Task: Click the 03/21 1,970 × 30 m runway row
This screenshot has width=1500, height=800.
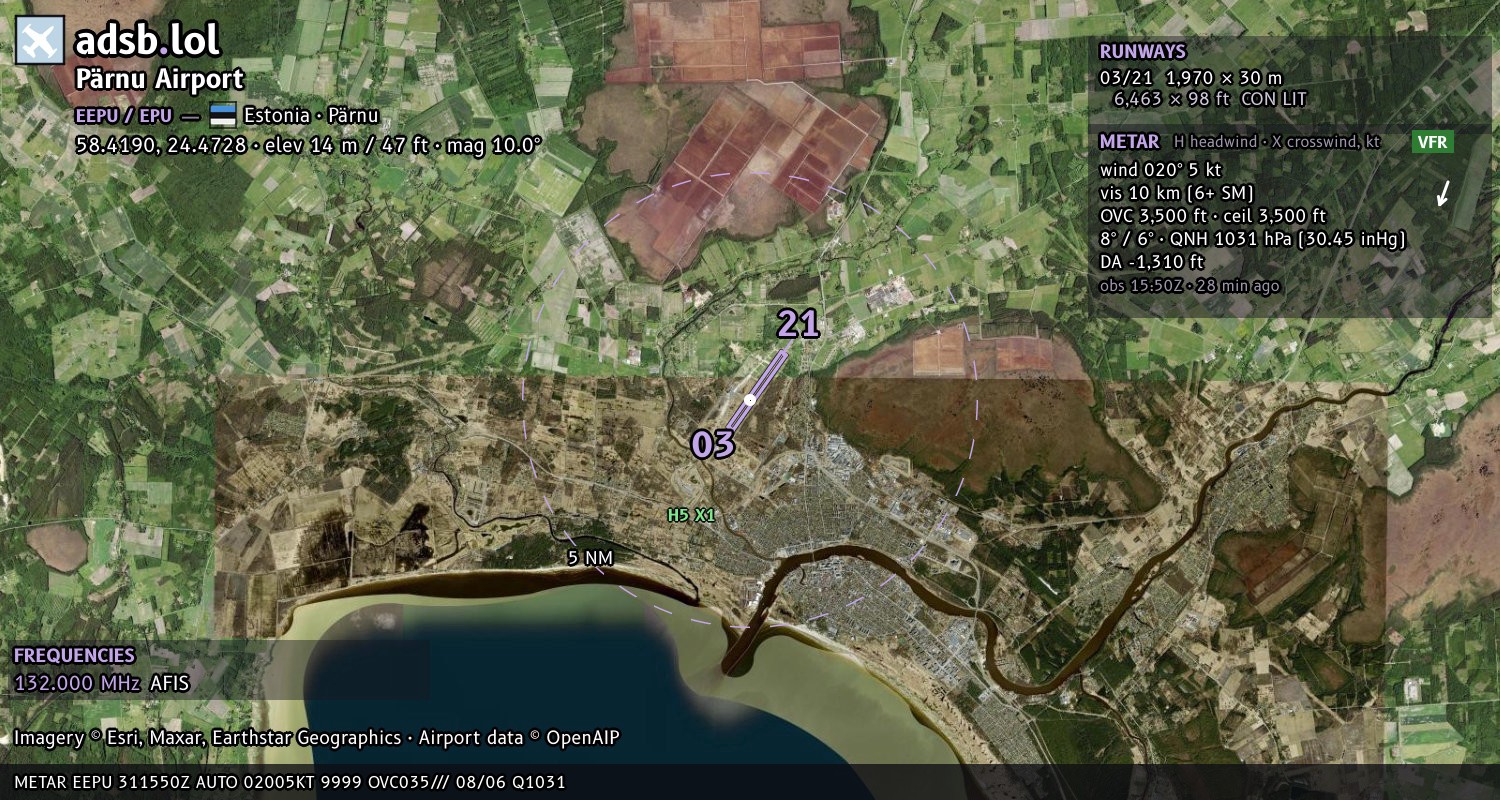Action: 1190,77
